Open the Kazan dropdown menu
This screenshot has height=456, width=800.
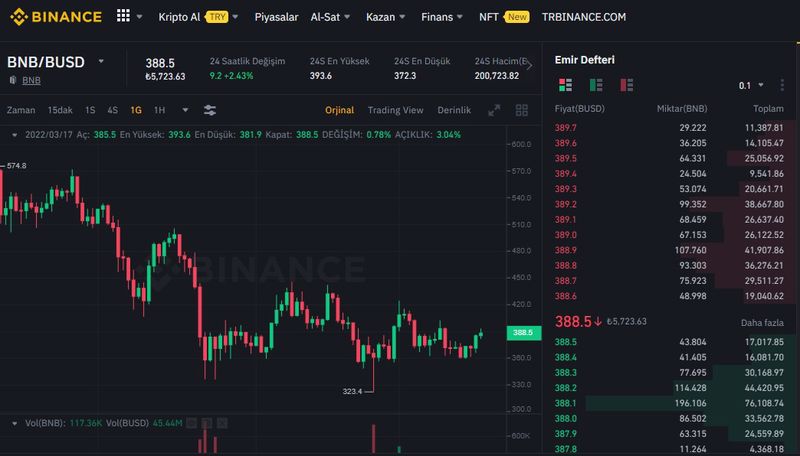(386, 17)
